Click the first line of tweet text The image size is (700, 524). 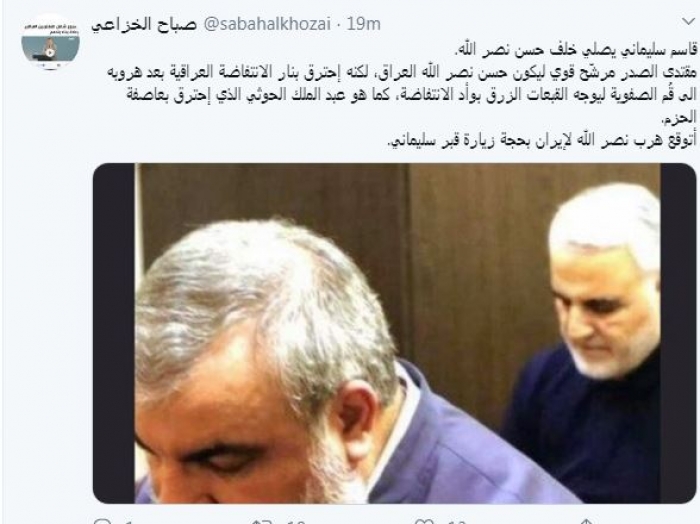(x=574, y=50)
